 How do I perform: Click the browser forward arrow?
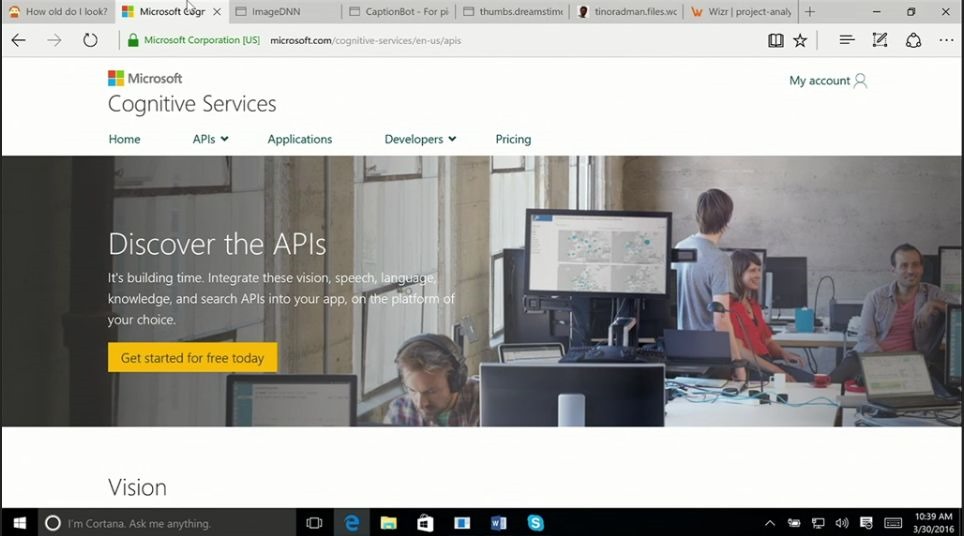[54, 41]
